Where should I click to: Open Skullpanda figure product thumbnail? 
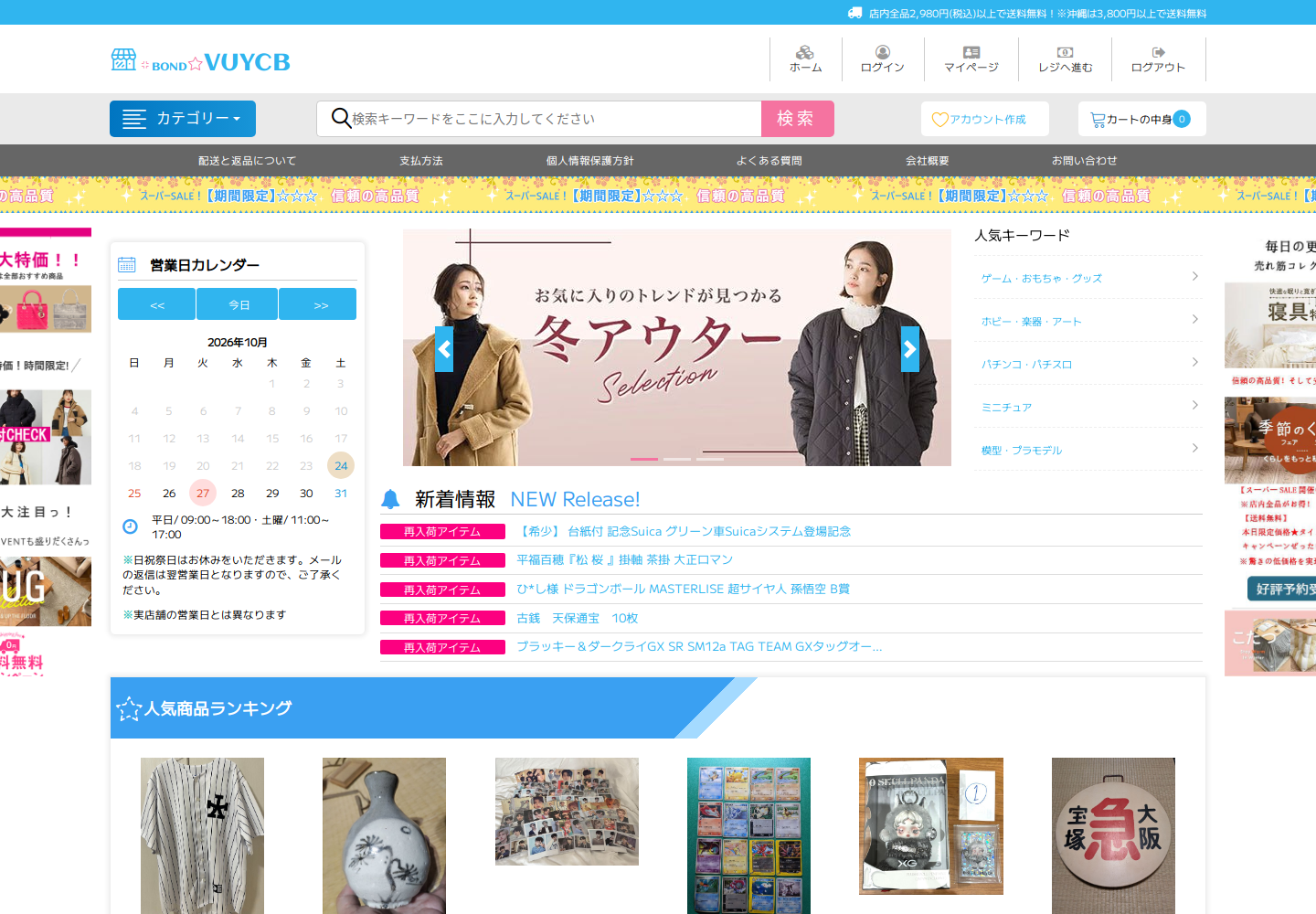(x=931, y=826)
